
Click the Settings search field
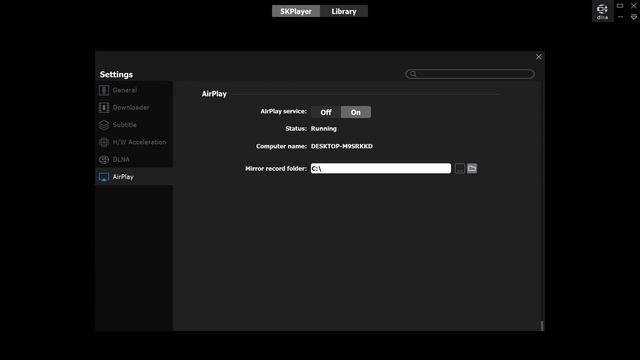pos(470,74)
